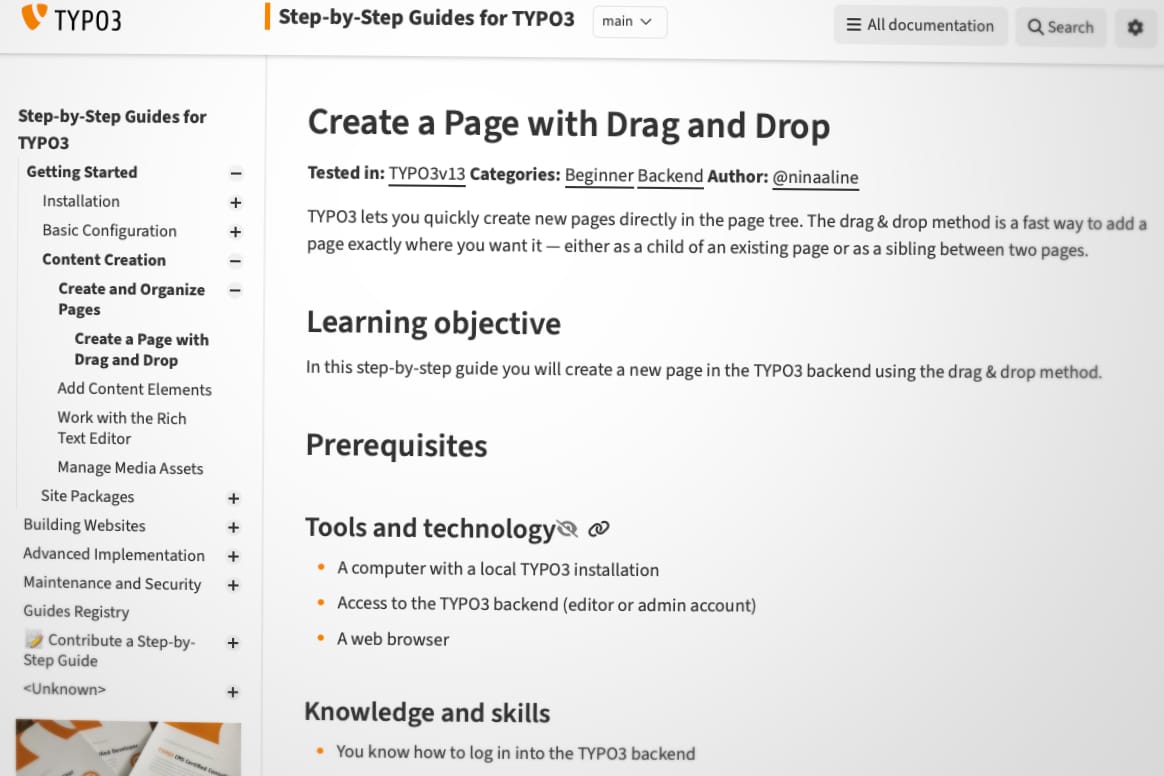
Task: Collapse the Content Creation section
Action: click(x=236, y=261)
